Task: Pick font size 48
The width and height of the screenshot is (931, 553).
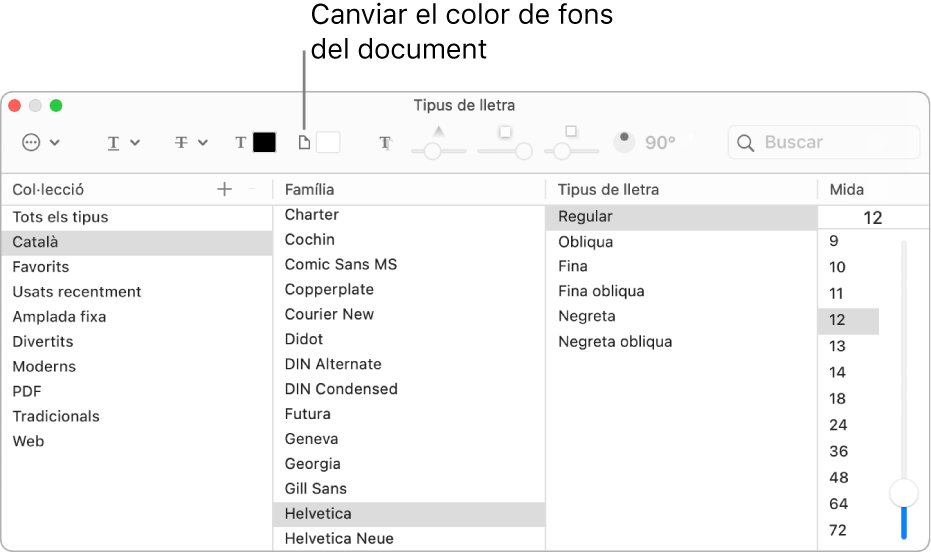Action: coord(848,478)
